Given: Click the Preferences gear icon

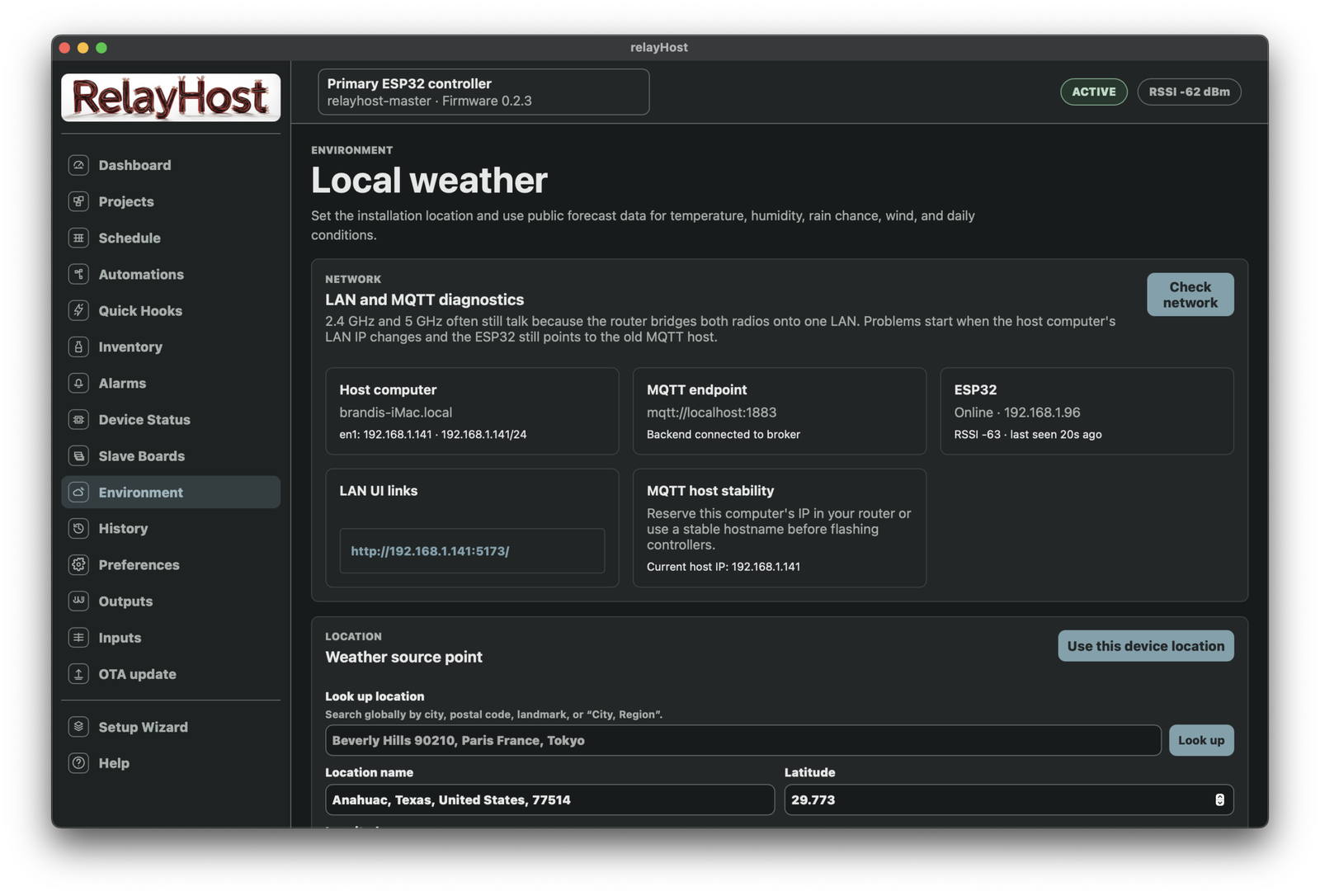Looking at the screenshot, I should [x=78, y=564].
